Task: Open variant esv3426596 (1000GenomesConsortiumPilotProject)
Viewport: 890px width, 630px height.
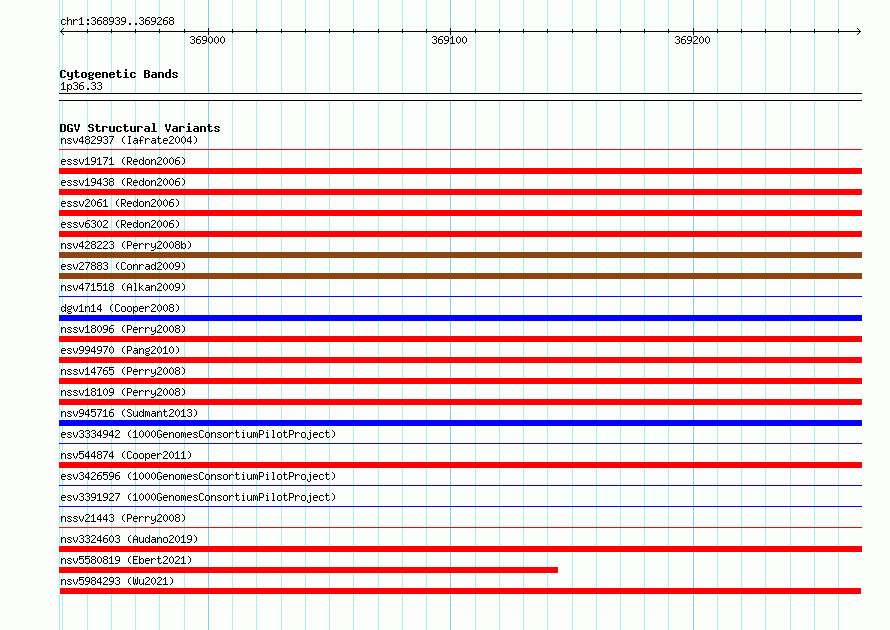Action: pos(198,476)
